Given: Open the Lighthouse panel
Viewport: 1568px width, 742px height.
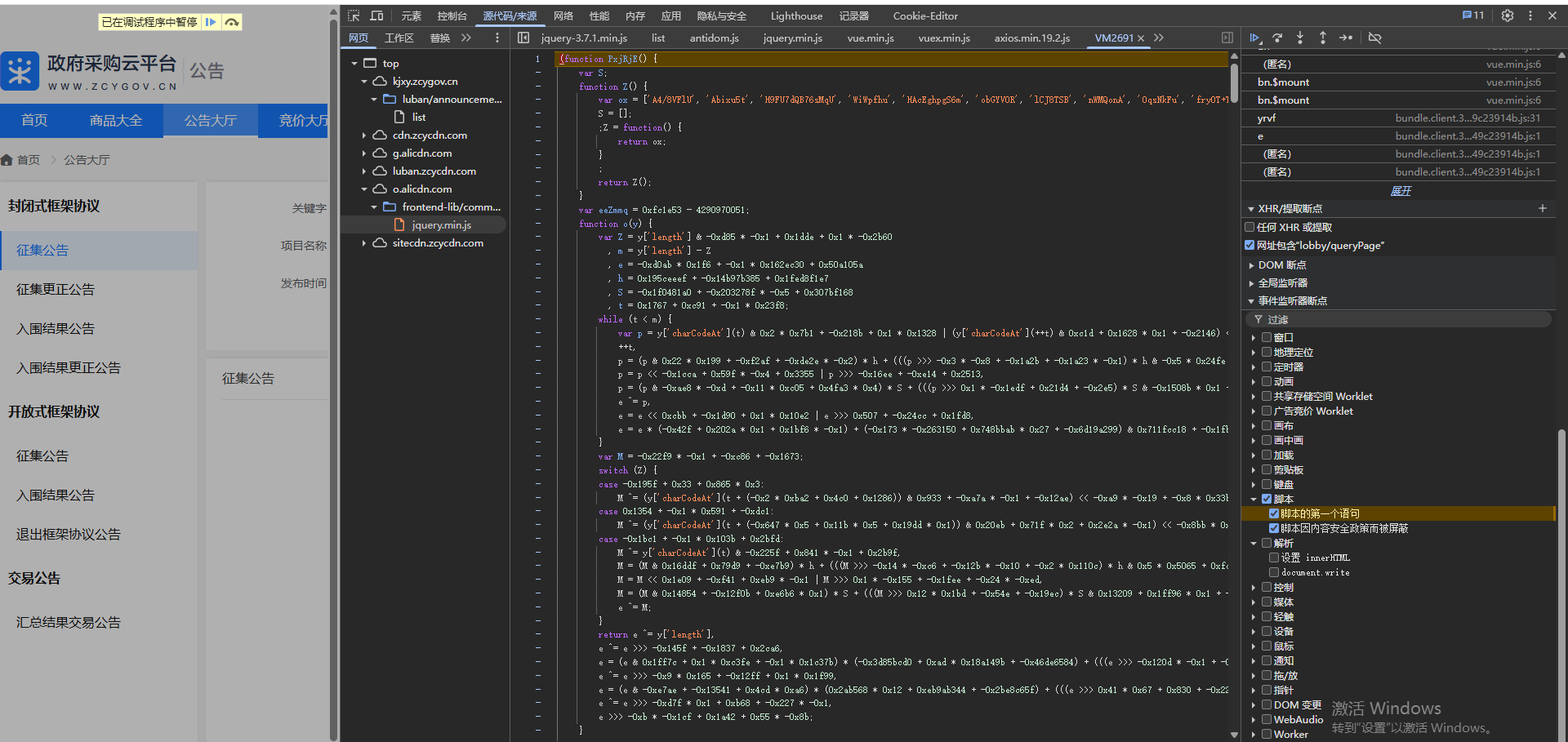Looking at the screenshot, I should click(796, 16).
